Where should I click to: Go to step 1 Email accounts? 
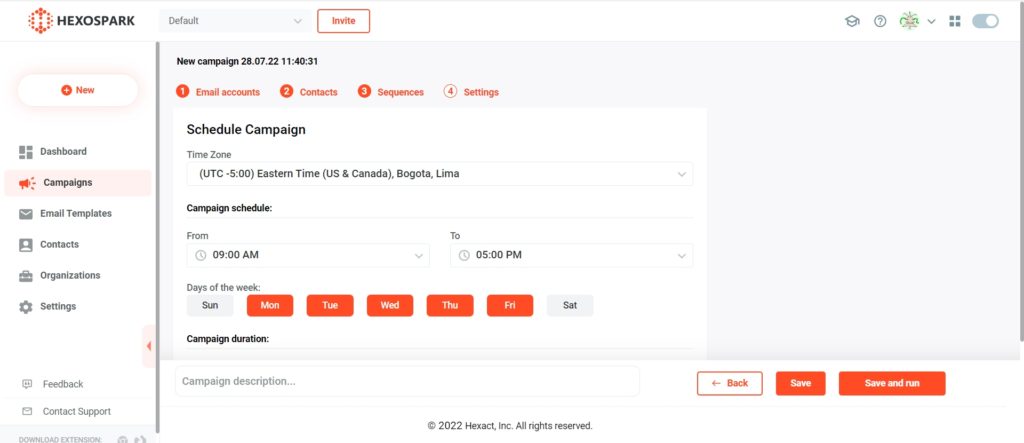pyautogui.click(x=218, y=92)
